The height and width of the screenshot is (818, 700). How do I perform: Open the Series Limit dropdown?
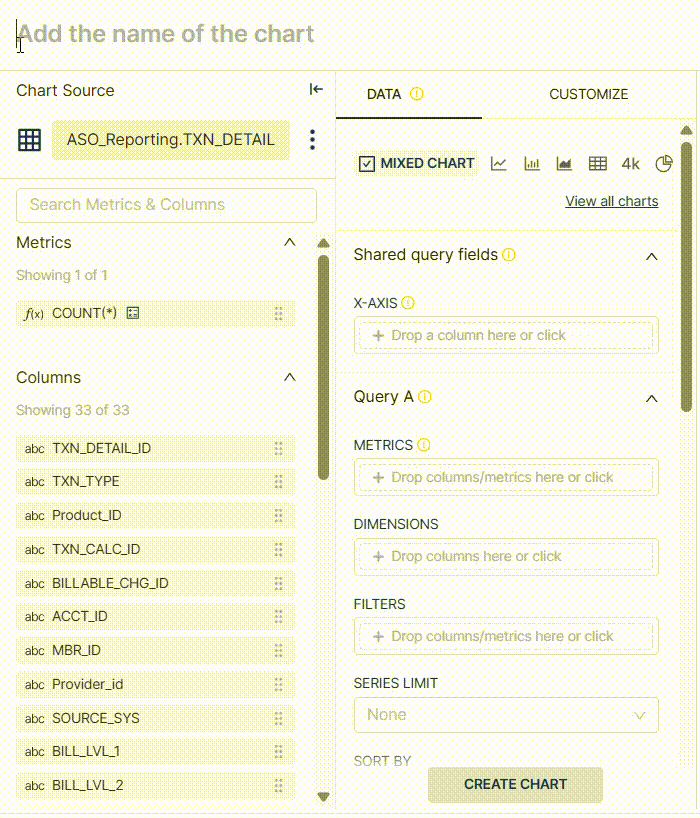tap(506, 715)
